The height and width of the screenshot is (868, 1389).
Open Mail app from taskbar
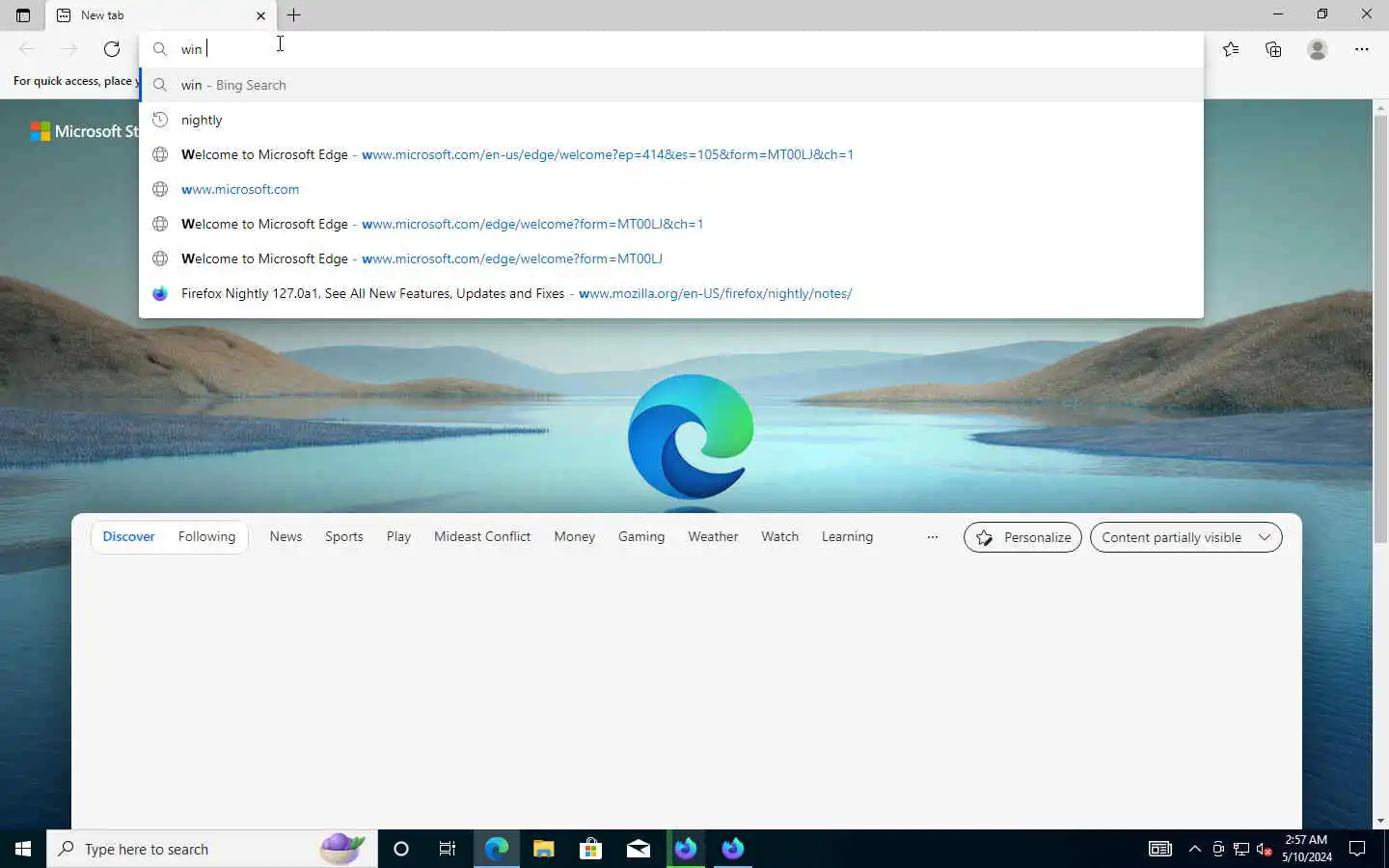tap(638, 849)
